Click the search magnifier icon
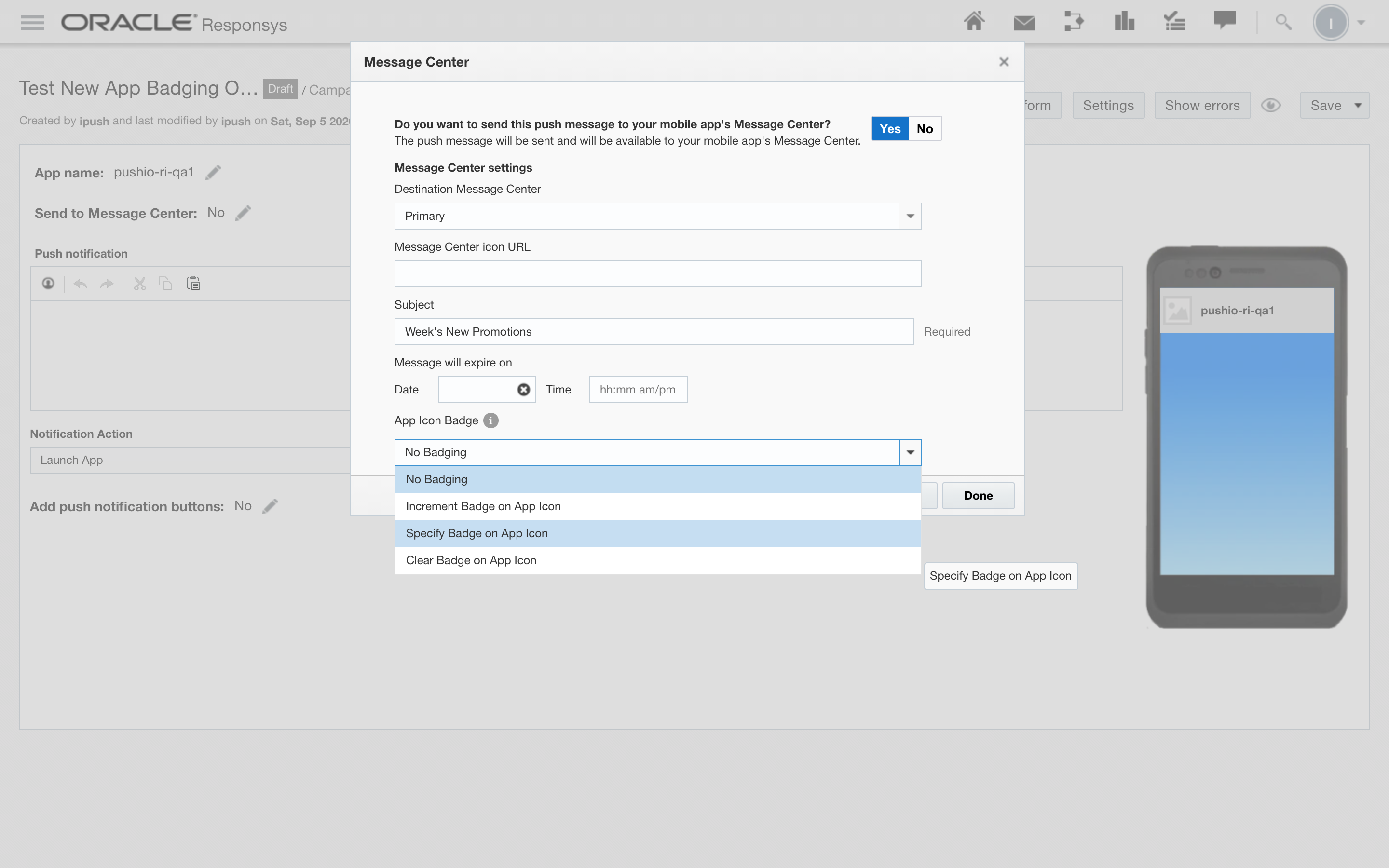Image resolution: width=1389 pixels, height=868 pixels. 1283,22
